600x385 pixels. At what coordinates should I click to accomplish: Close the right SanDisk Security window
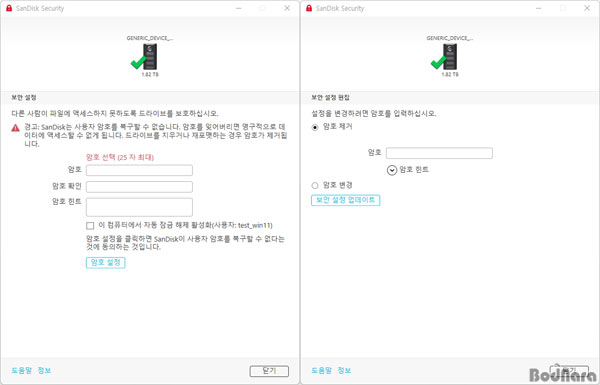(x=587, y=8)
